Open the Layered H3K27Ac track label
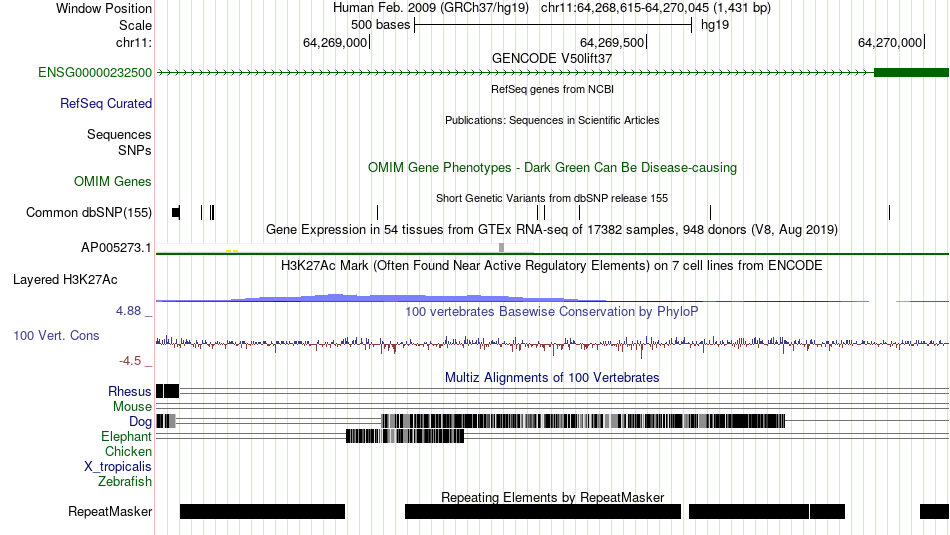Image resolution: width=950 pixels, height=535 pixels. [65, 280]
